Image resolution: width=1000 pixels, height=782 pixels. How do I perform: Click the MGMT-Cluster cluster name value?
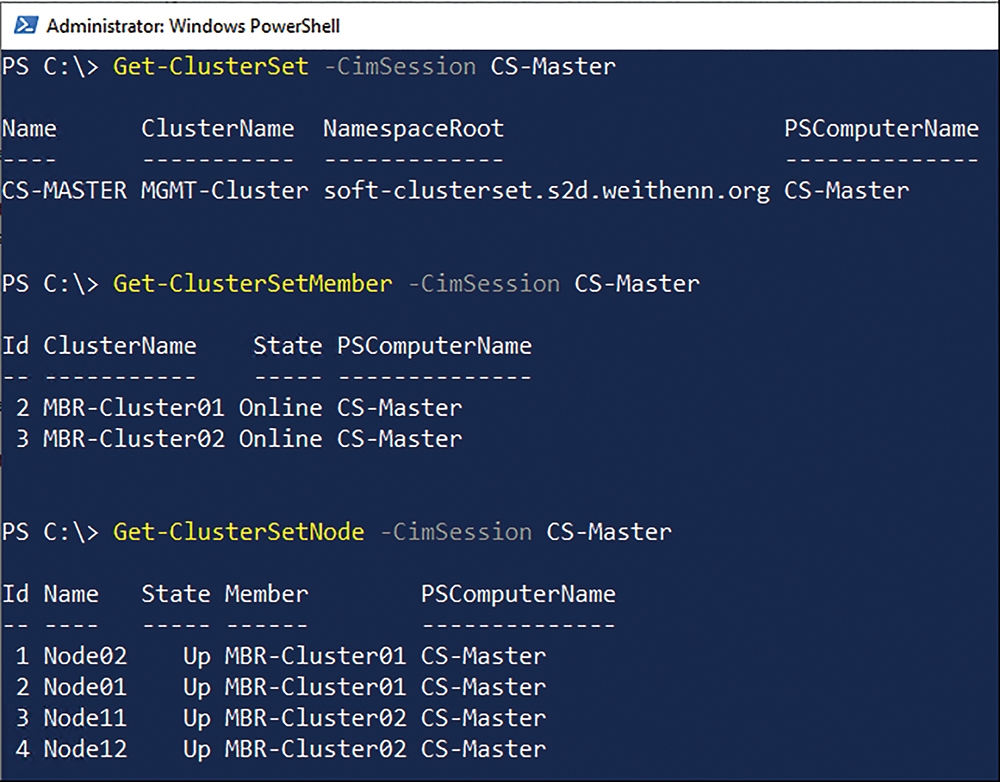pos(224,191)
